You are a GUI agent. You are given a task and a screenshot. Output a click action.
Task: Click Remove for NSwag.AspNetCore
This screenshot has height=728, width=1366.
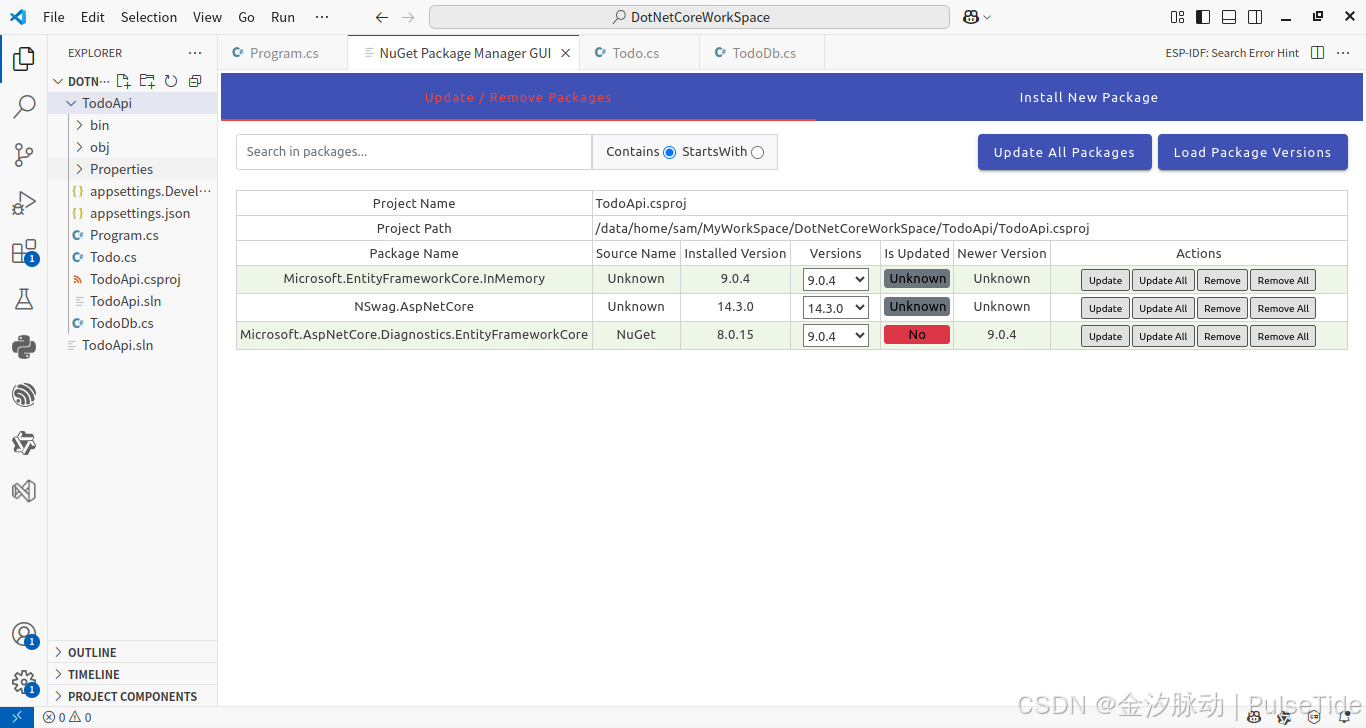1222,308
